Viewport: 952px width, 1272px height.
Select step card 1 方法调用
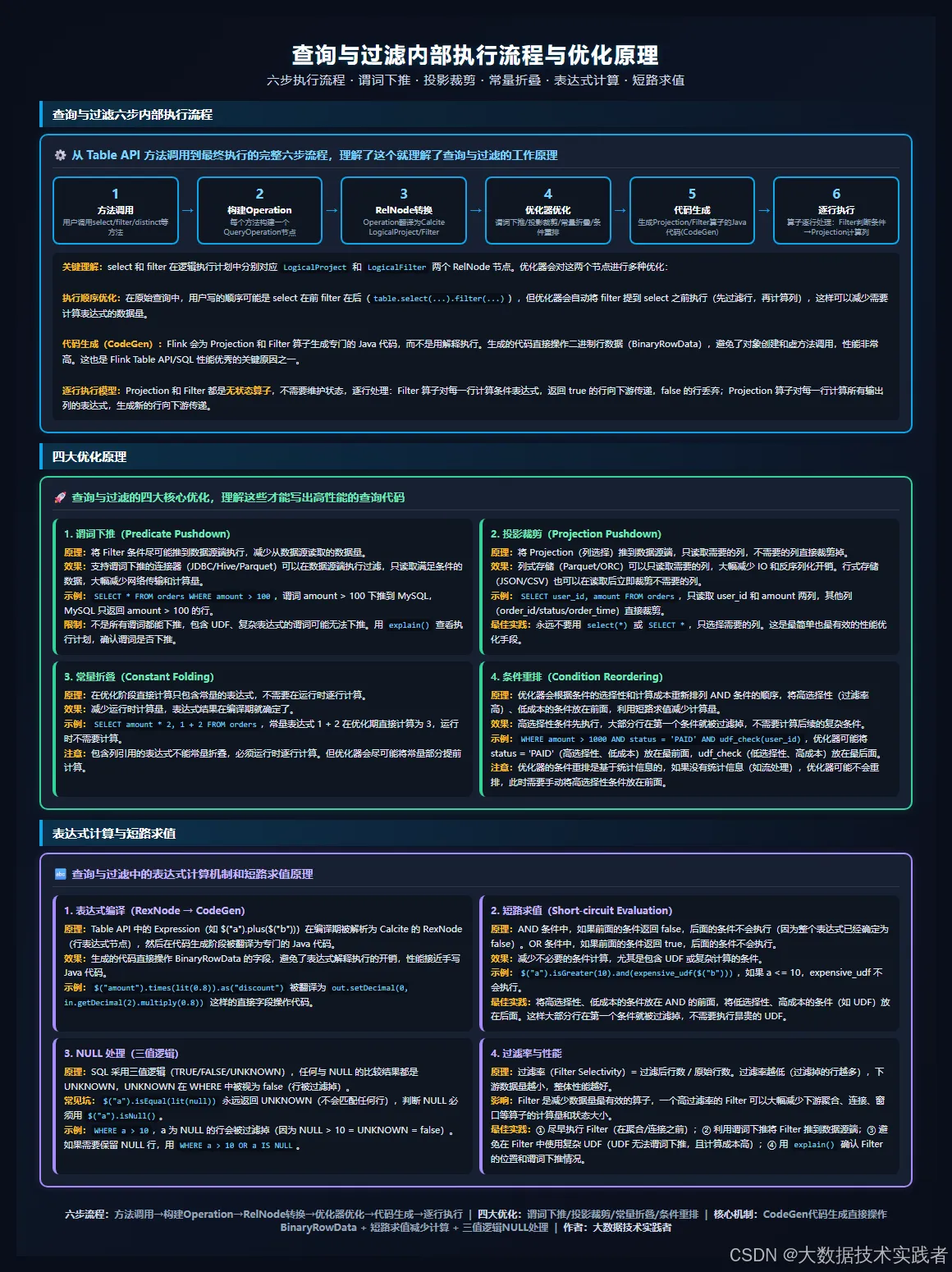(x=116, y=211)
